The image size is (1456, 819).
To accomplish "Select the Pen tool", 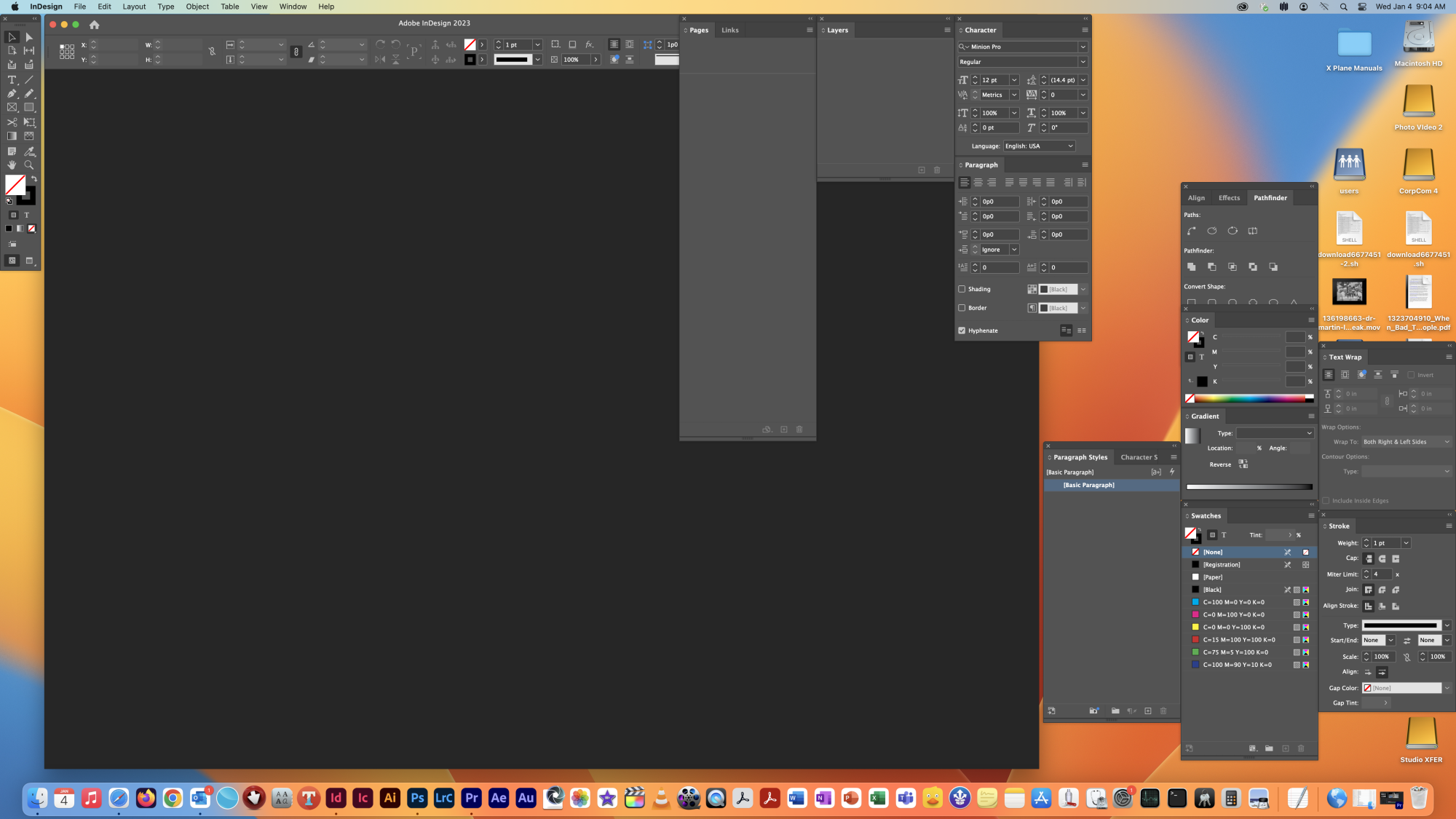I will click(12, 94).
